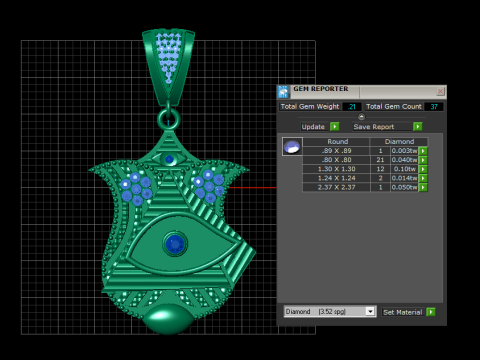Select the large blue center gem in eye
Viewport: 480px width, 360px height.
point(175,244)
